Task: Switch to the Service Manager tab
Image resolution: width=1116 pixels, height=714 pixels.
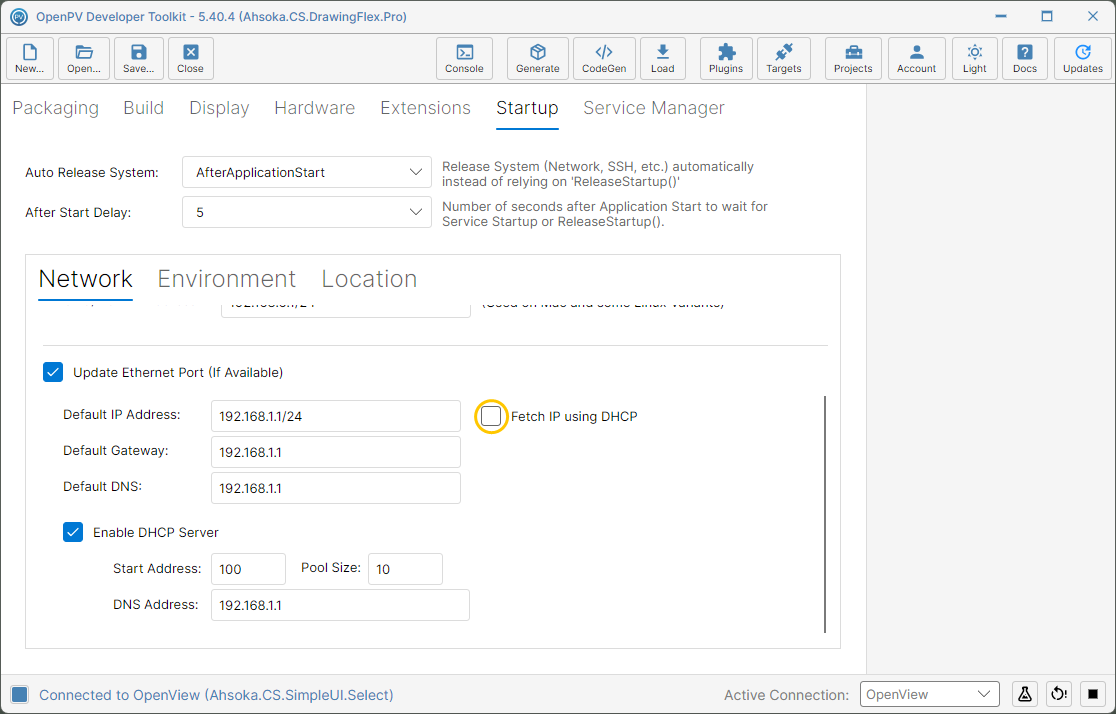Action: 654,108
